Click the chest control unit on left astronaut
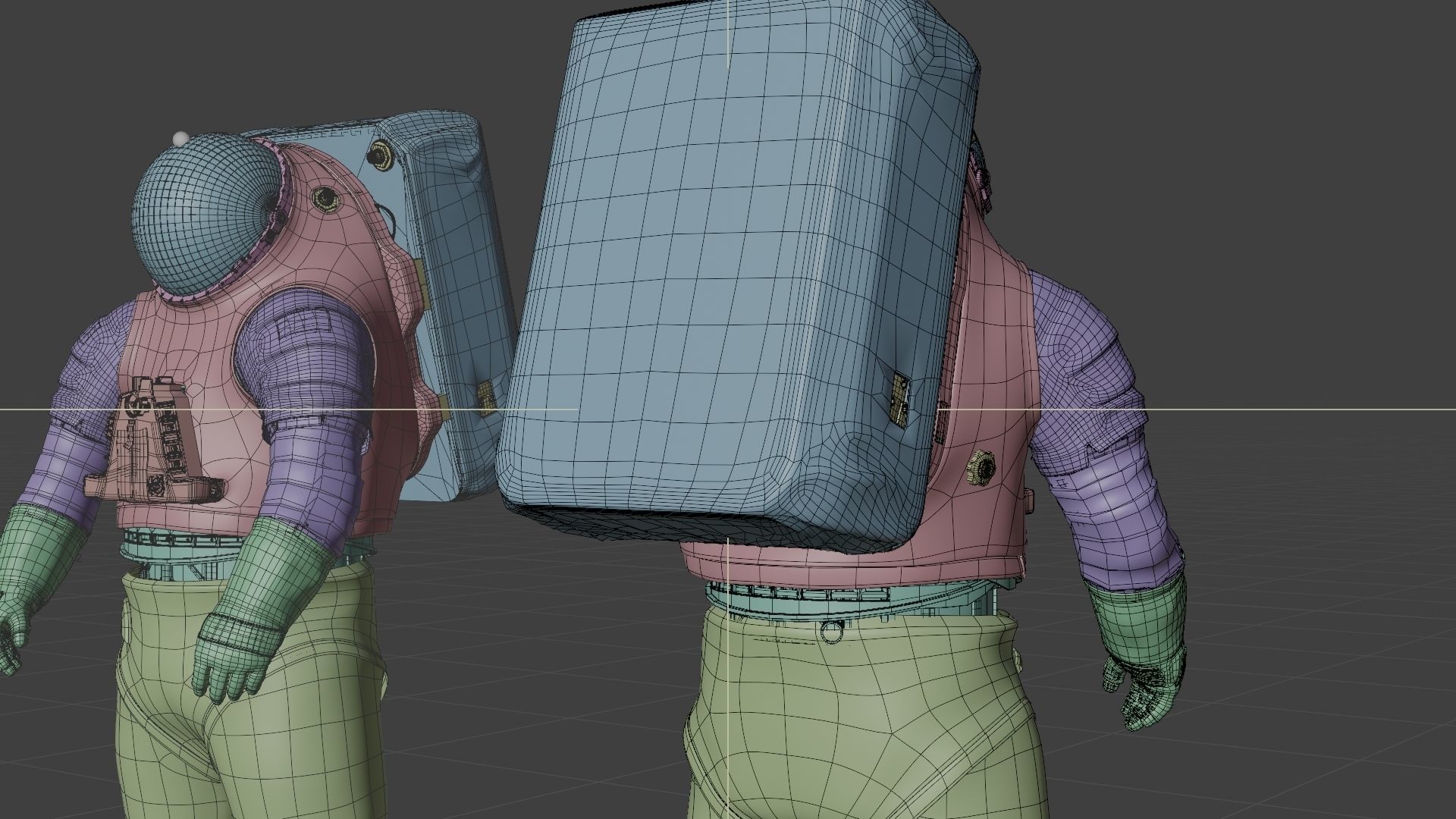 coord(155,444)
